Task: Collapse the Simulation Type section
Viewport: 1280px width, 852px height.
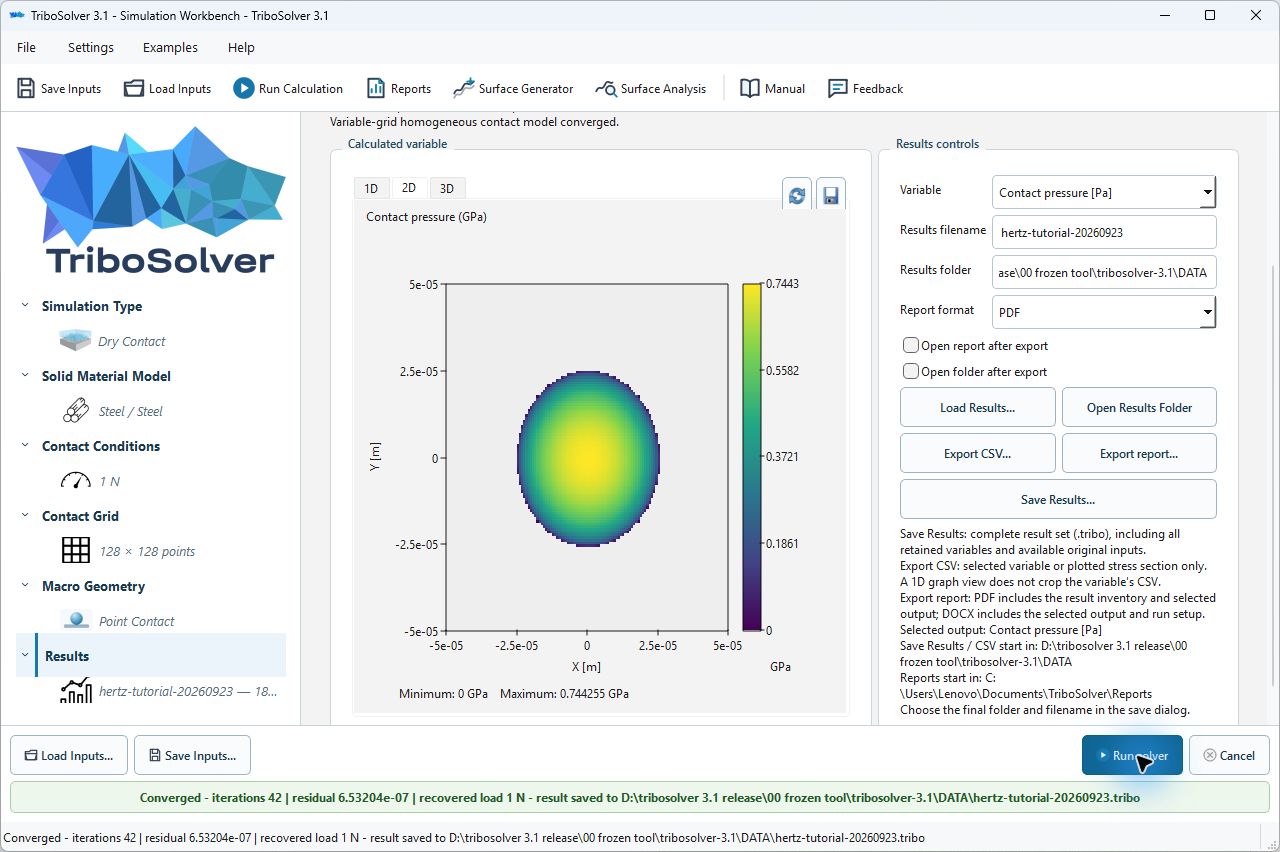Action: [x=25, y=306]
